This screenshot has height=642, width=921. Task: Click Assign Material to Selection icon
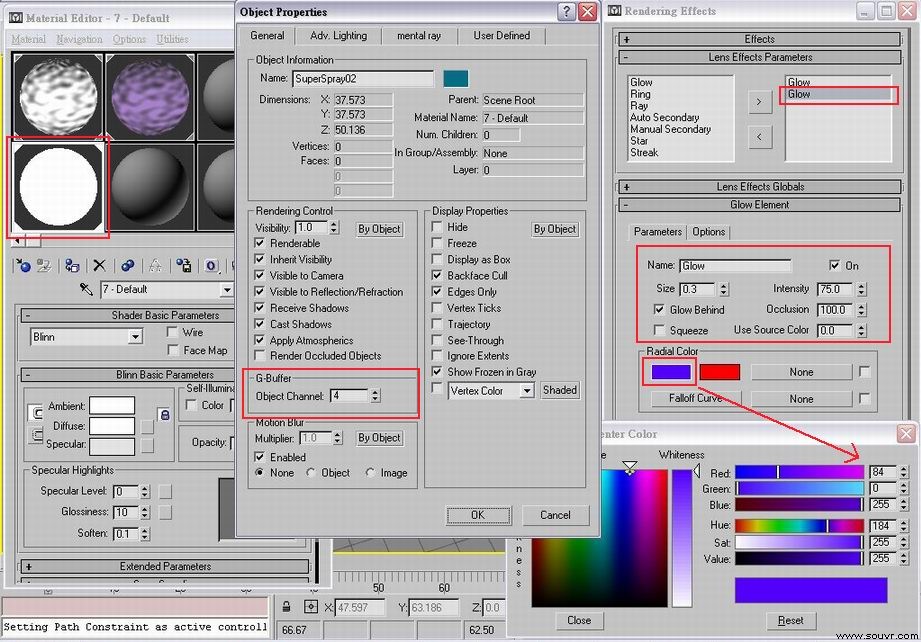click(x=72, y=266)
